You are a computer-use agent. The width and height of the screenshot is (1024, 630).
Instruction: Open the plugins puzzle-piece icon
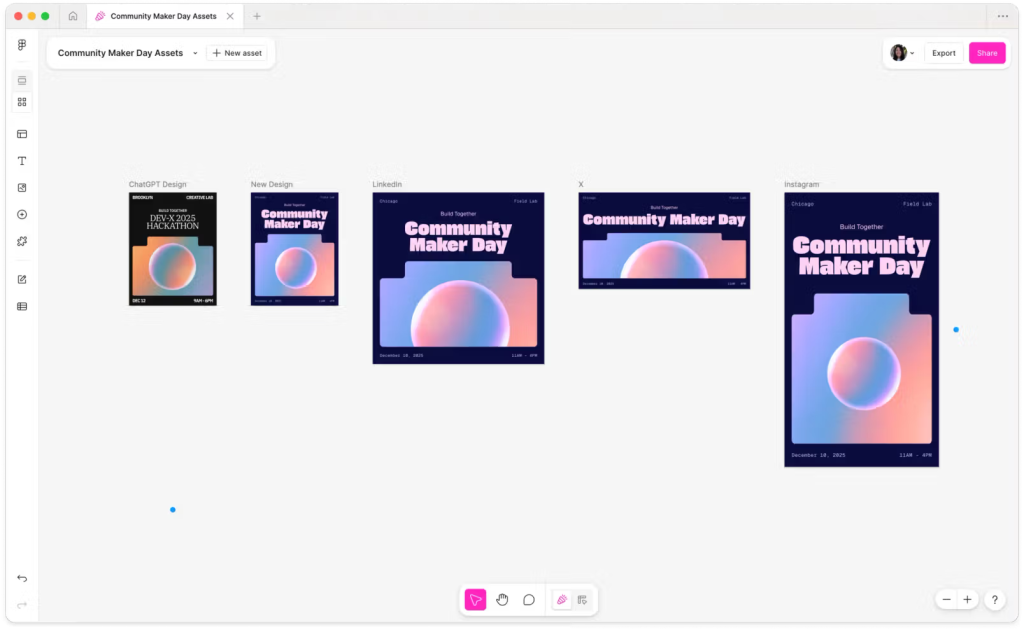coord(22,241)
